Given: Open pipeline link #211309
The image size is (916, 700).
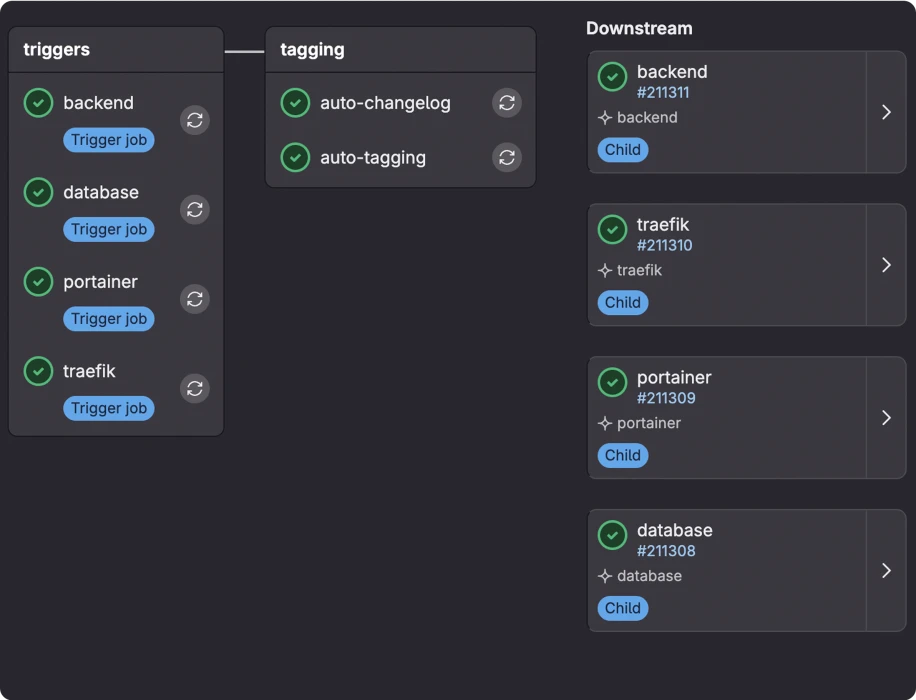Looking at the screenshot, I should 666,398.
